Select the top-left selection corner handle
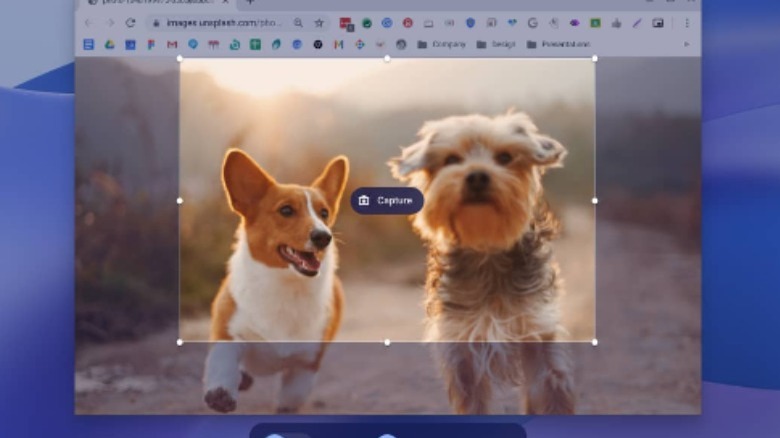The width and height of the screenshot is (780, 438). (180, 59)
